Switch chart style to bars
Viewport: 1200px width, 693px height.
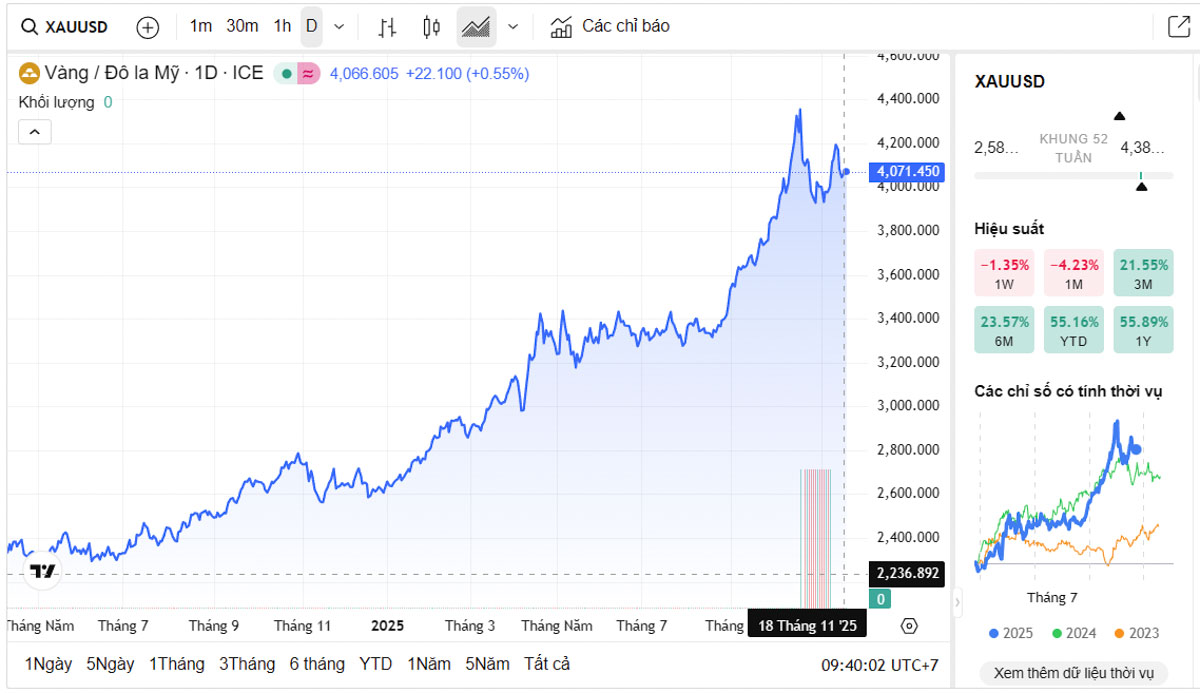click(x=387, y=27)
